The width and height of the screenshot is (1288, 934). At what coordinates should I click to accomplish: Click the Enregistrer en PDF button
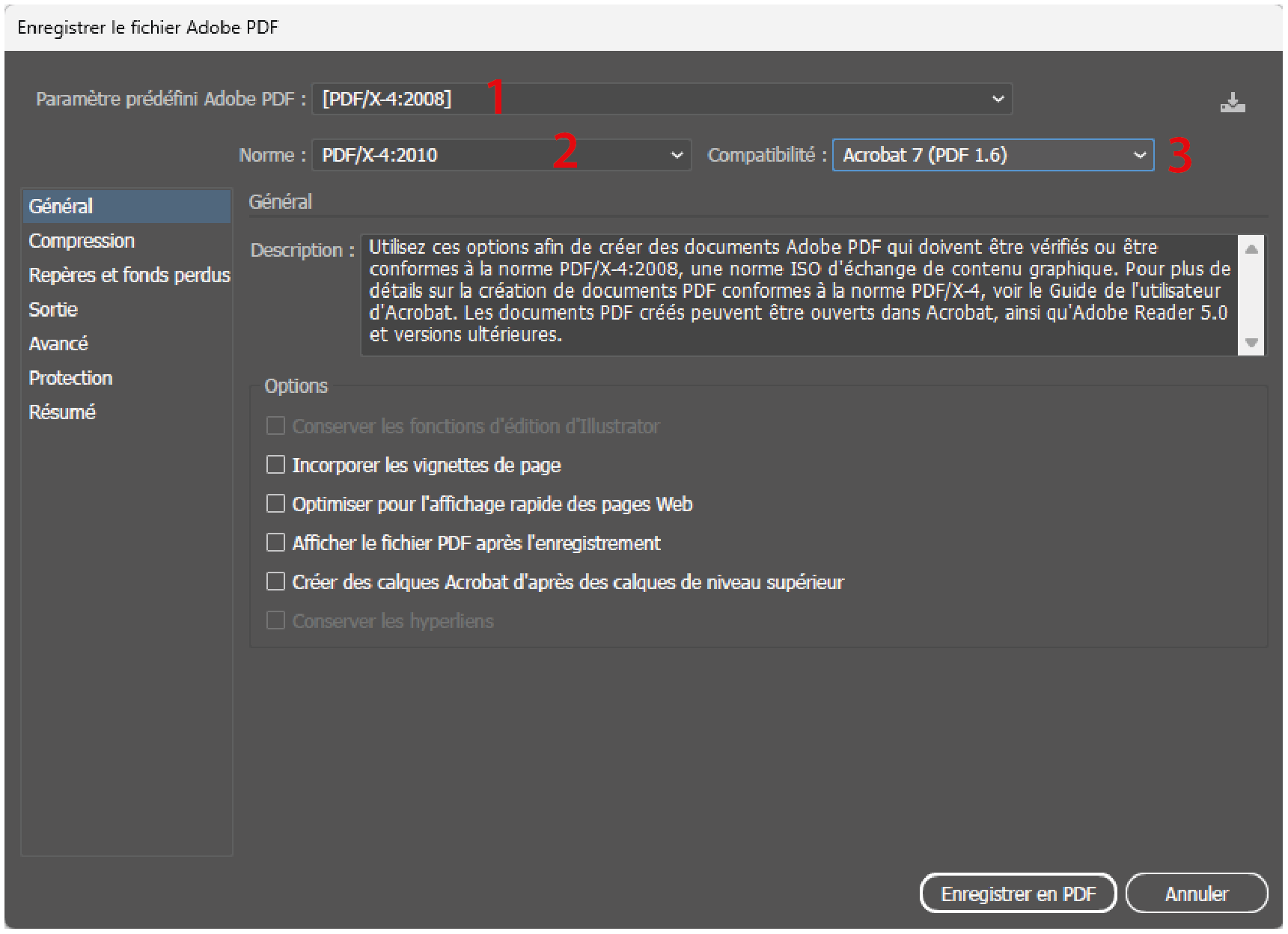coord(1017,894)
